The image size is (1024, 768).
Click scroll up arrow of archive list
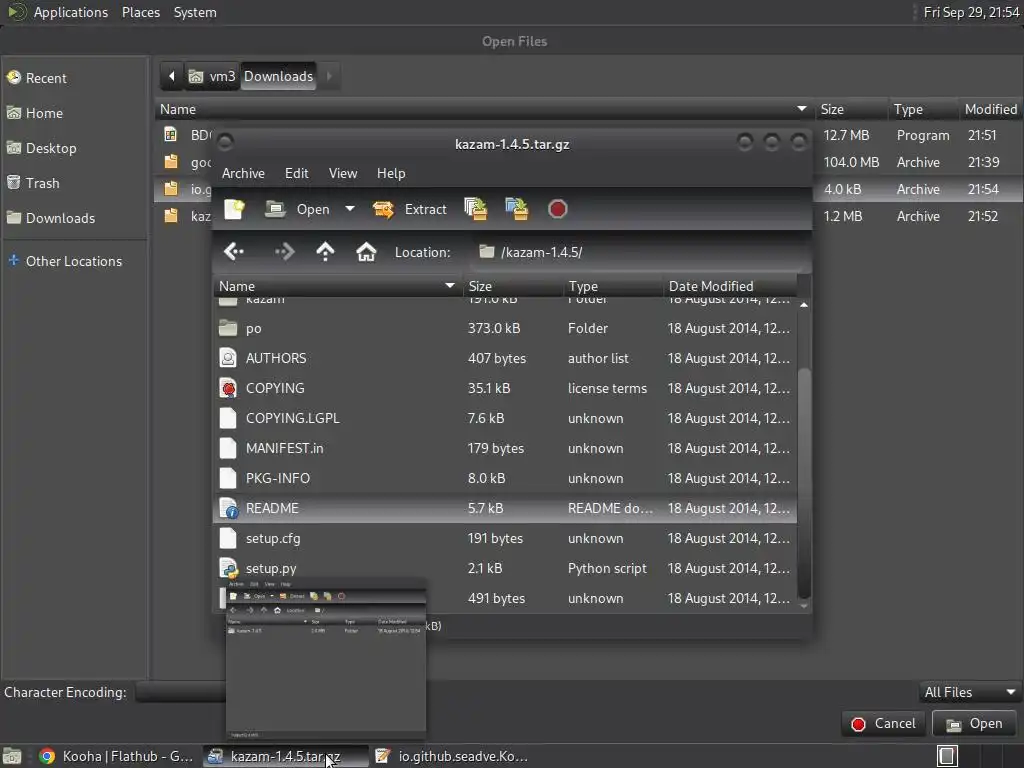click(805, 305)
